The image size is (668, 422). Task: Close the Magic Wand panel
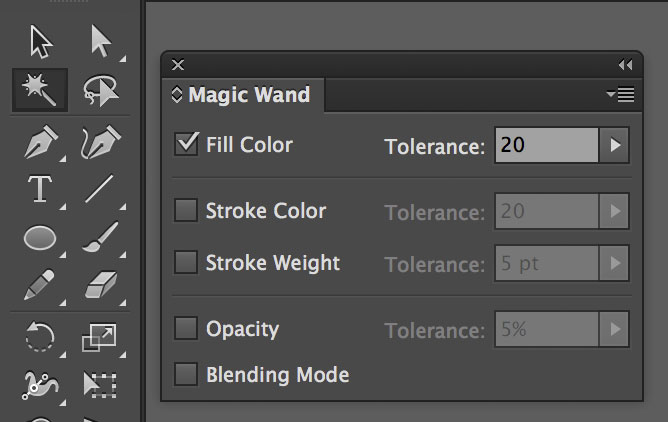pos(178,65)
